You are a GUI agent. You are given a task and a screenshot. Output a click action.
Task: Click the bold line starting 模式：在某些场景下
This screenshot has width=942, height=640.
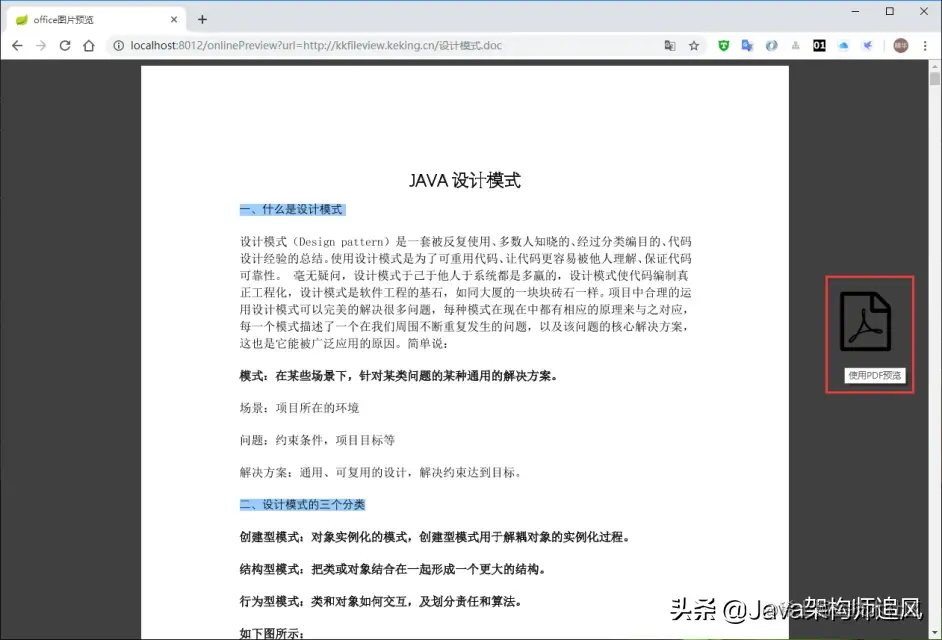(400, 376)
